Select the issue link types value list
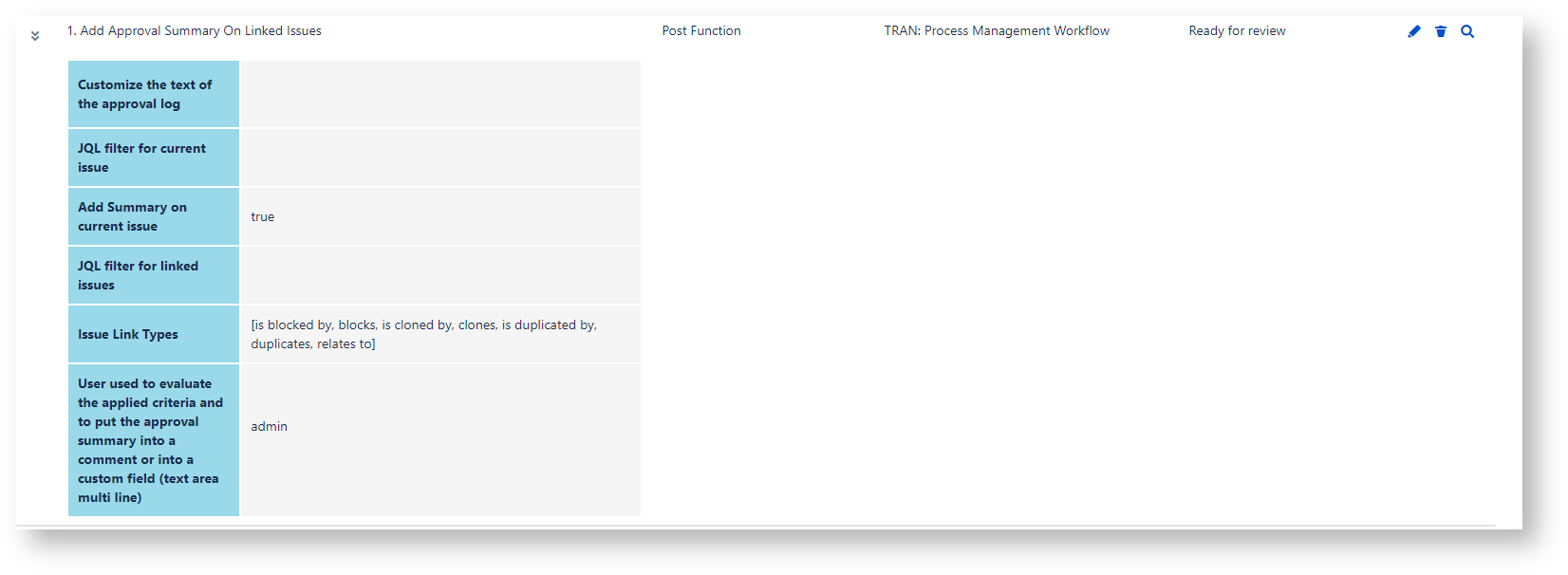Screen dimensions: 1568x575 423,334
